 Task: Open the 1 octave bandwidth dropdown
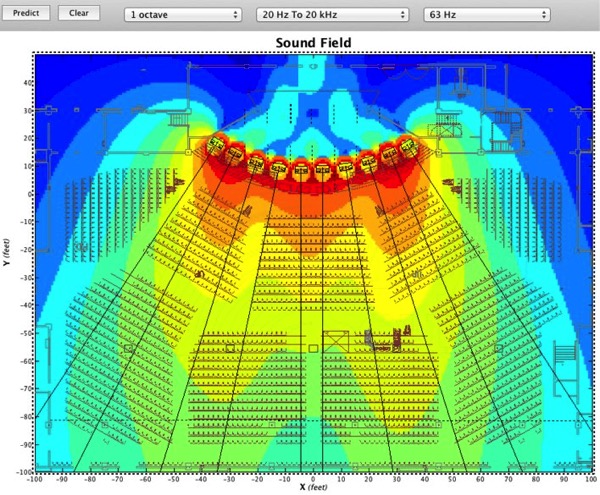(183, 15)
